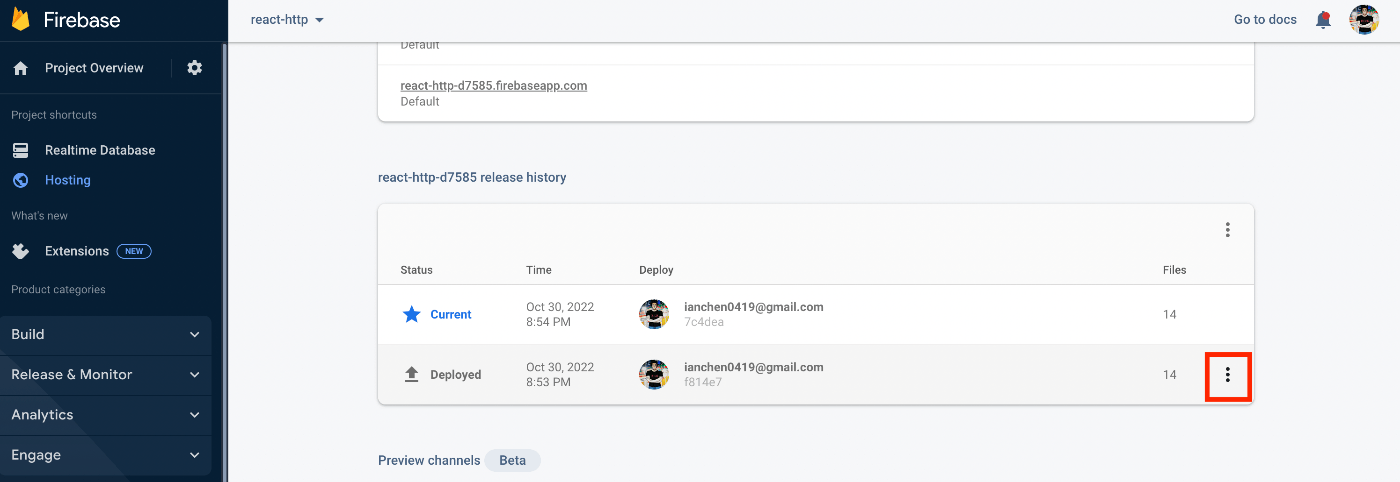The height and width of the screenshot is (482, 1400).
Task: Click the Deploy column header
Action: tap(656, 270)
